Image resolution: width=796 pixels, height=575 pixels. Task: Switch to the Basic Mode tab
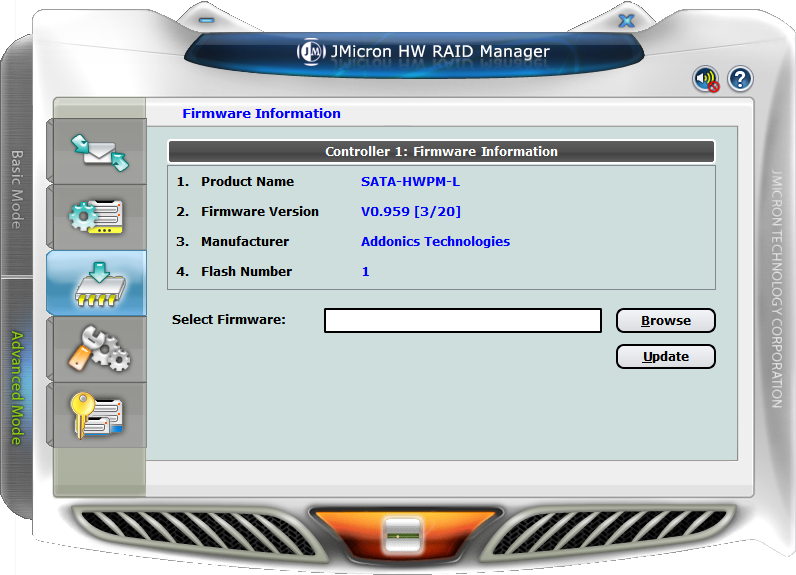17,189
